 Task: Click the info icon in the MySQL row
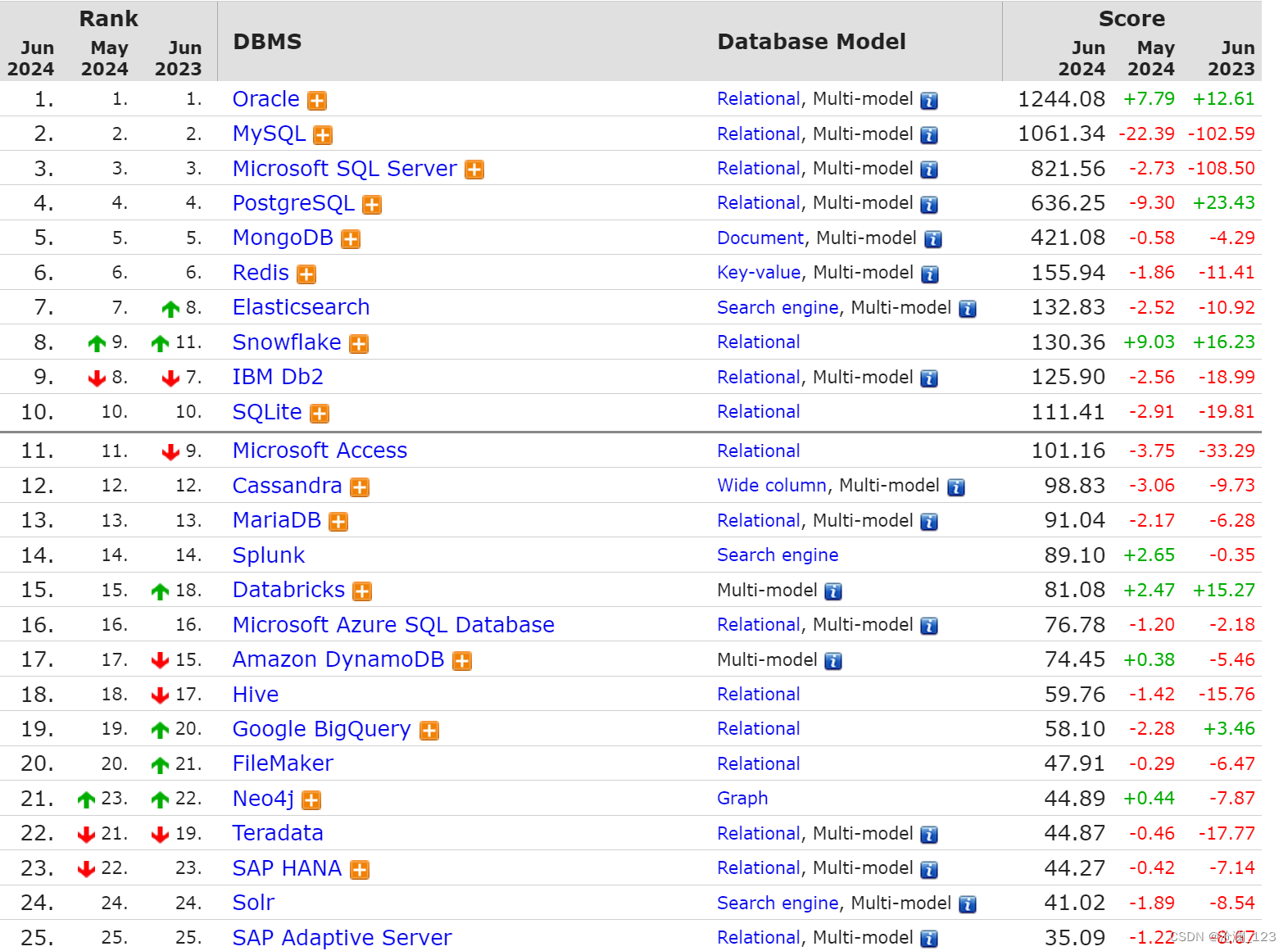coord(929,135)
